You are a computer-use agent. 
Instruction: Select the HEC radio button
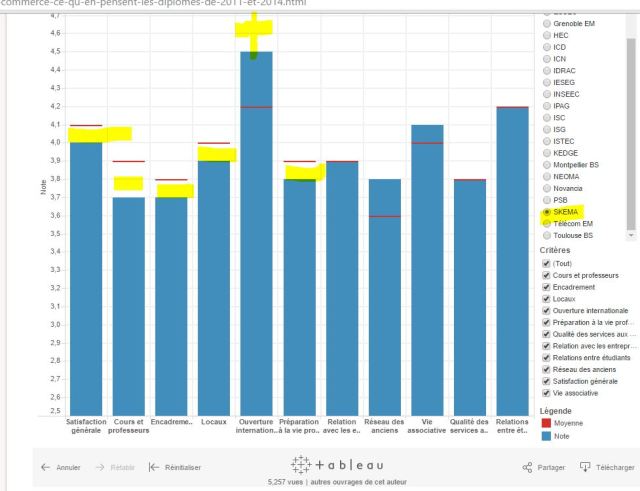click(547, 36)
